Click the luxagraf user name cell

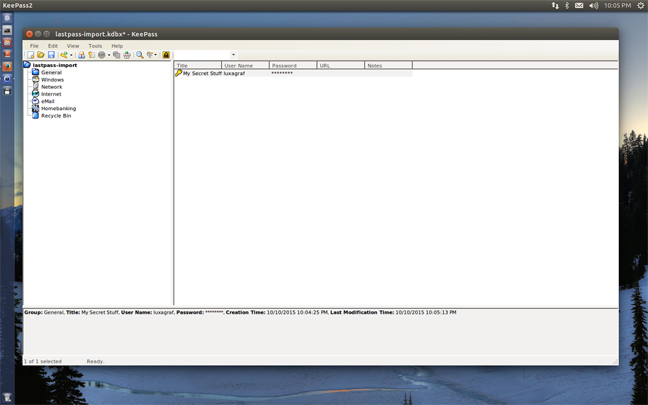click(x=234, y=73)
